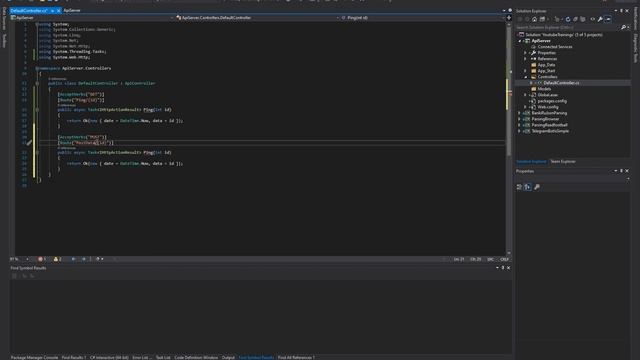Click Forward arrow in Solution Explorer toolbar
Screen dimensions: 640x360
pyautogui.click(x=527, y=19)
